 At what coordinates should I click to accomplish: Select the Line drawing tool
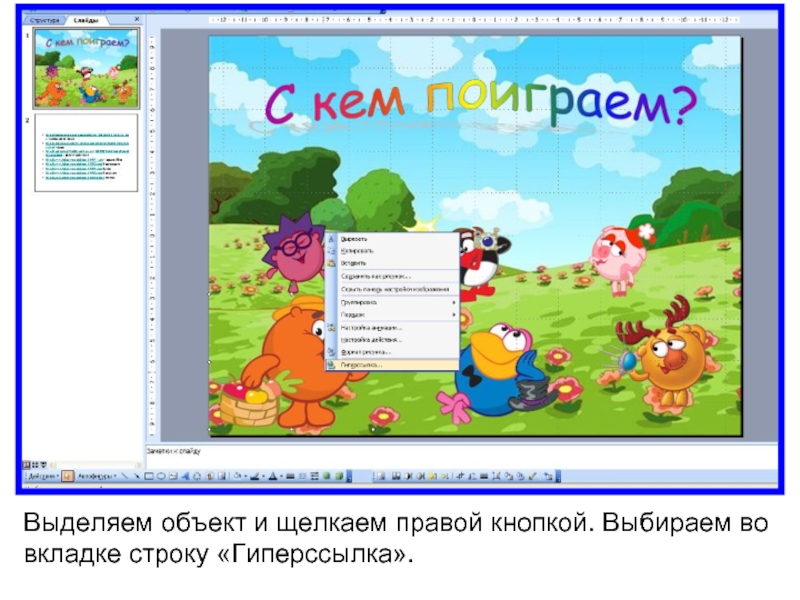tap(125, 477)
